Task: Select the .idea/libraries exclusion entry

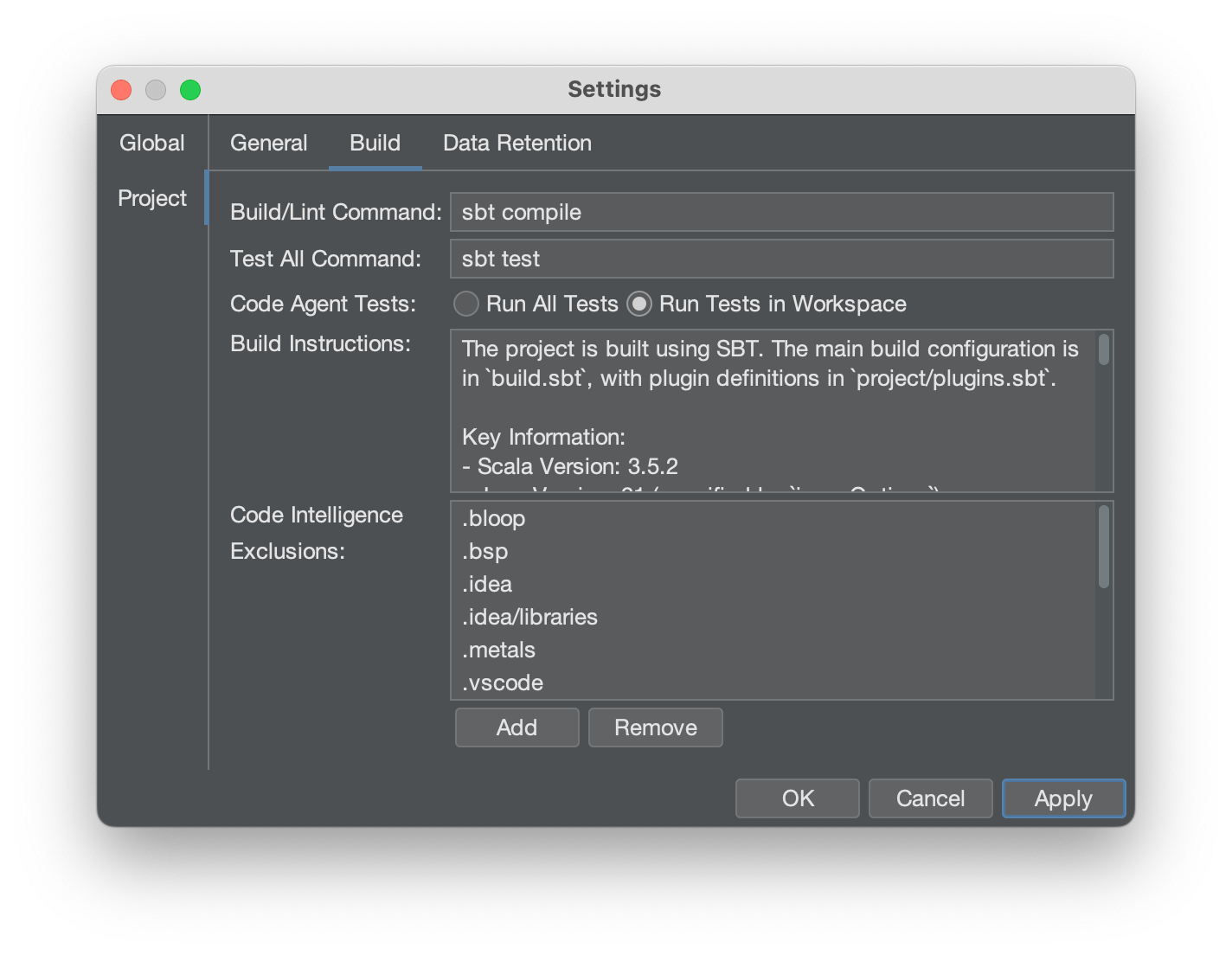Action: [x=529, y=617]
